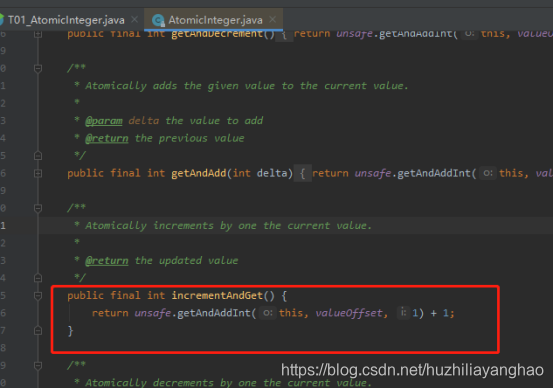
Task: Click fold end marker at incrementAndGet closing brace
Action: tap(38, 331)
